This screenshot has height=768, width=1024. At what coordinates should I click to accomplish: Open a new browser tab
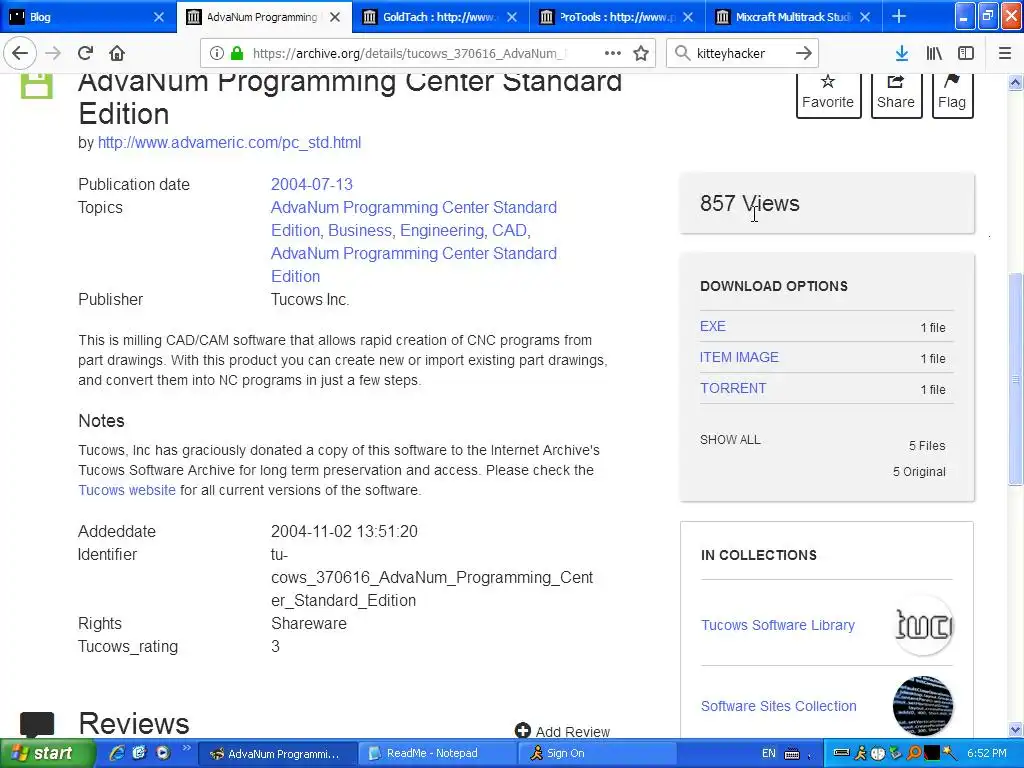click(x=899, y=16)
